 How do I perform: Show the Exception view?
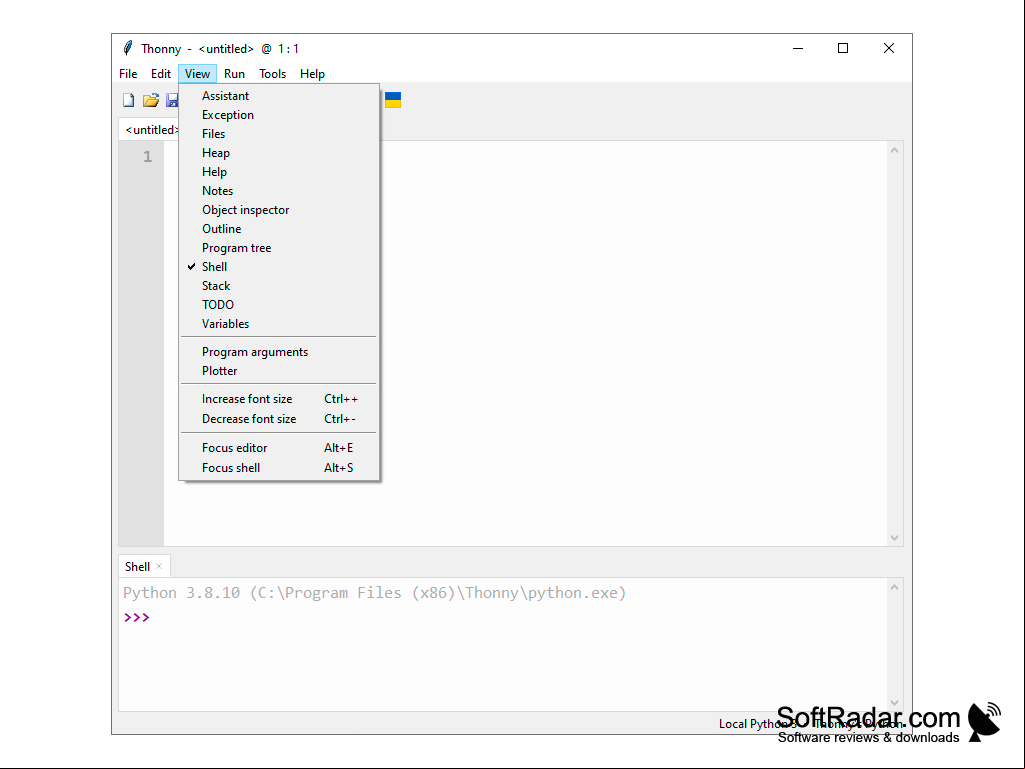(x=279, y=114)
